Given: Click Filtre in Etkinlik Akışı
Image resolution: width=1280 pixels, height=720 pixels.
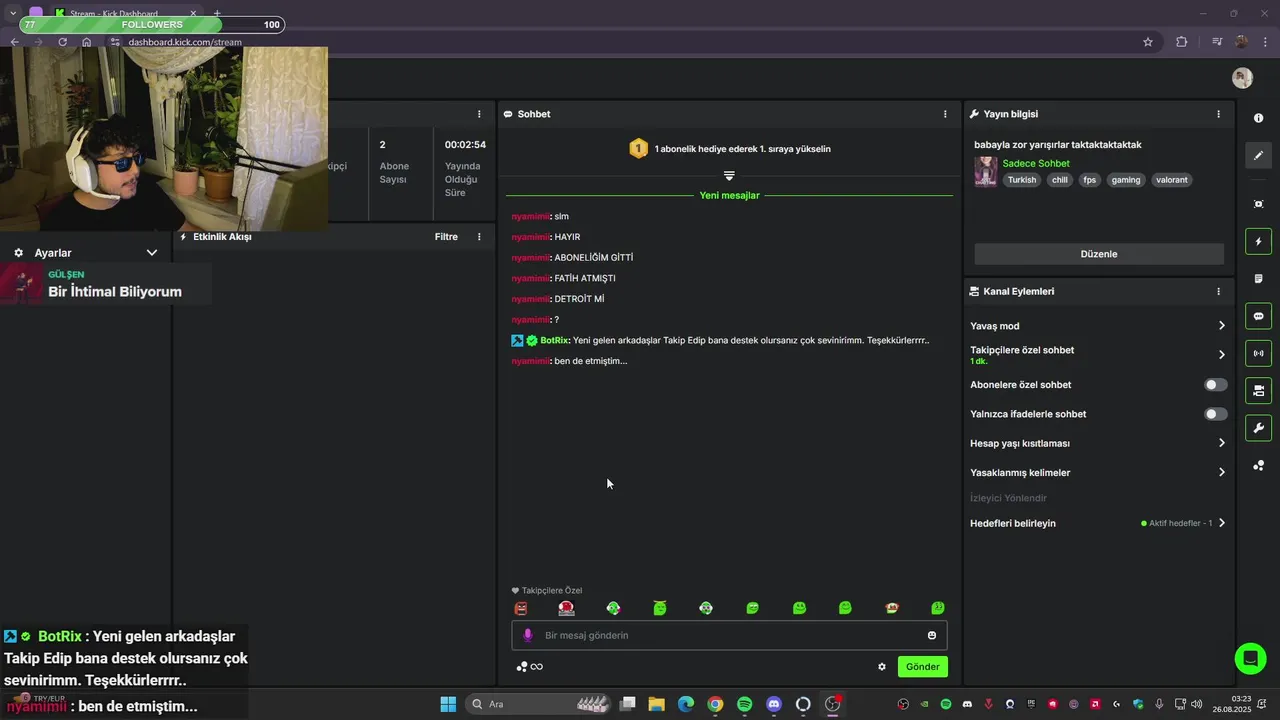Looking at the screenshot, I should coord(446,237).
